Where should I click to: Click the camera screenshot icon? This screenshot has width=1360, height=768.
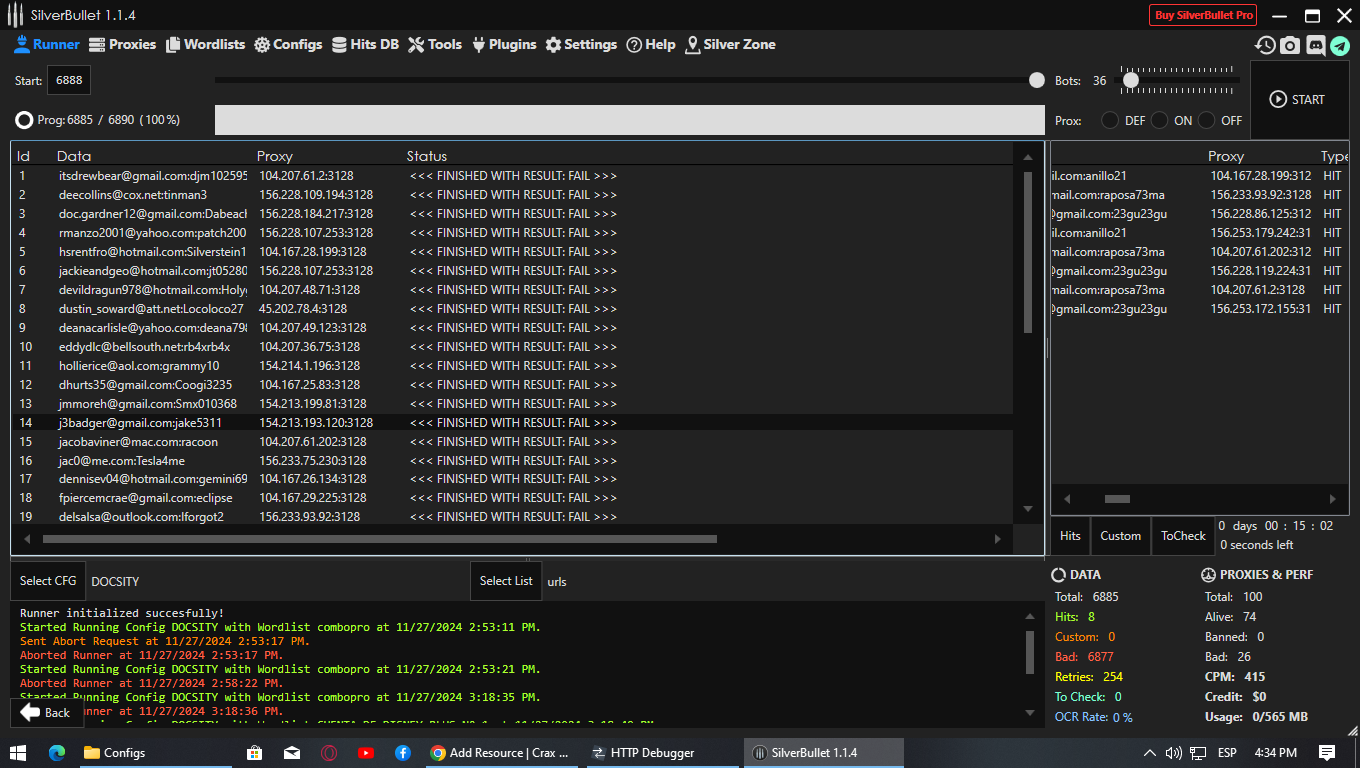pyautogui.click(x=1290, y=45)
